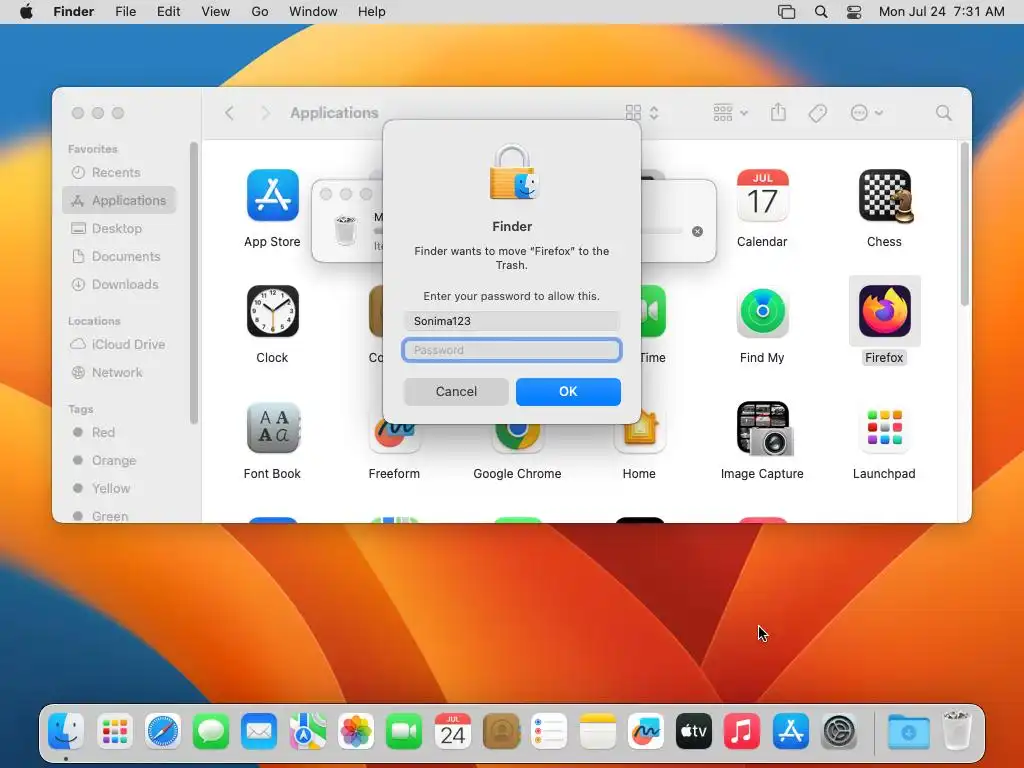Viewport: 1024px width, 768px height.
Task: Open the App Store application icon
Action: click(x=272, y=195)
